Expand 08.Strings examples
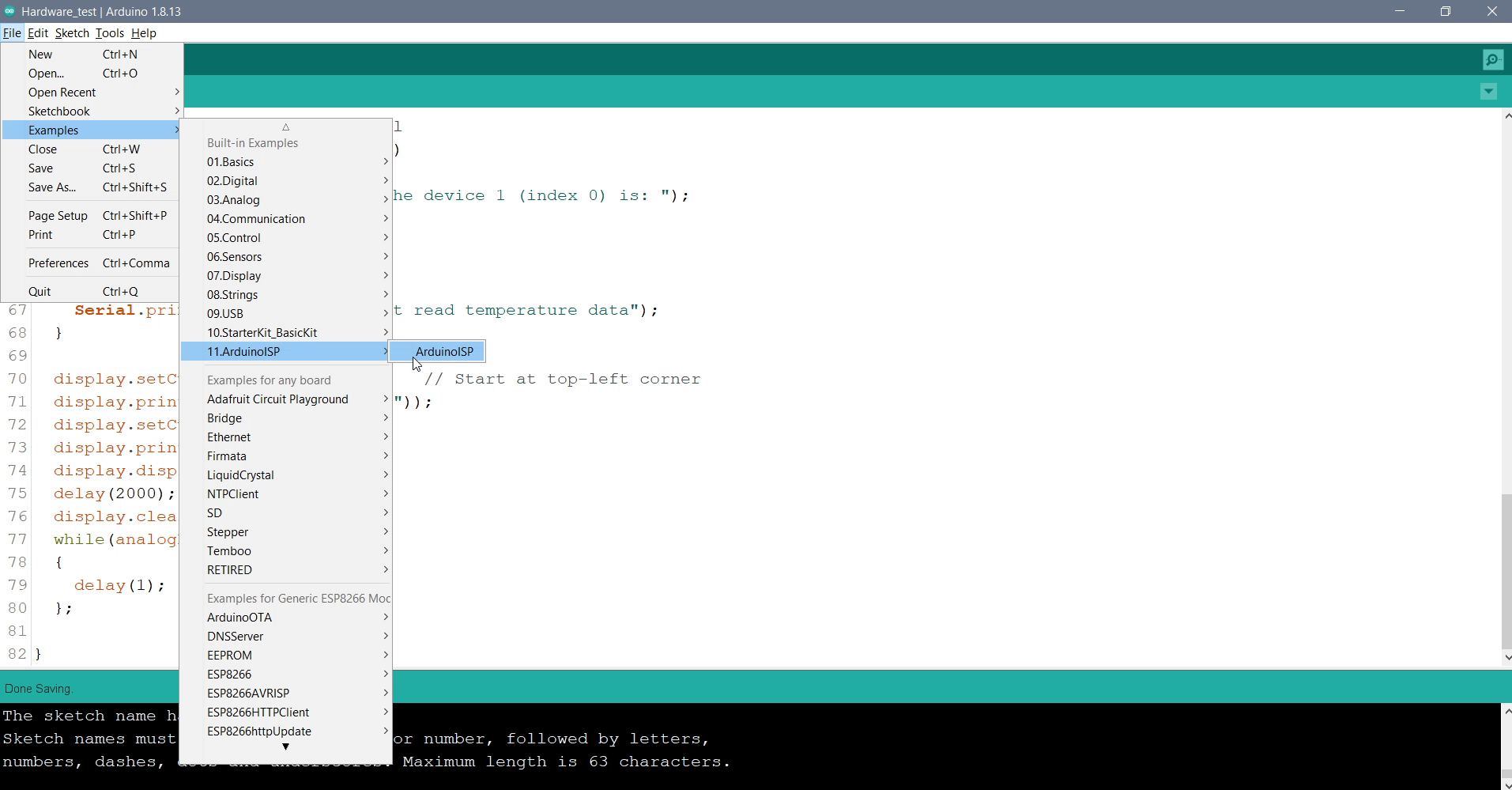 (286, 295)
